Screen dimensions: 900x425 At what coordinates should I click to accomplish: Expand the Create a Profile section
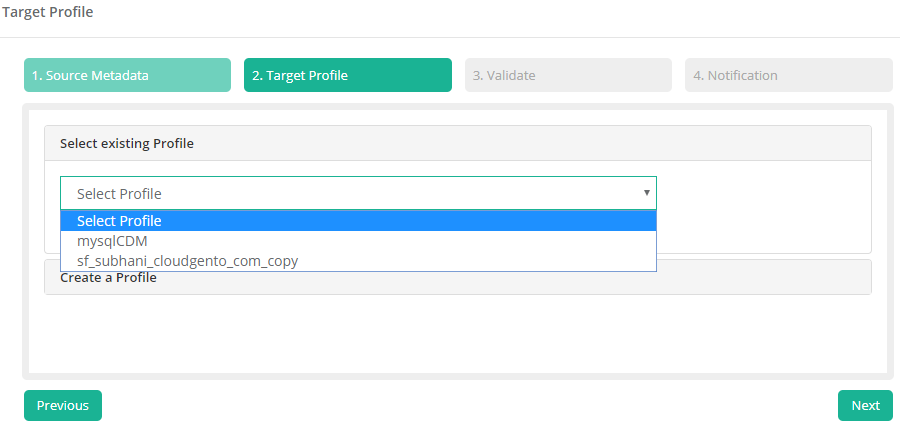[x=457, y=278]
